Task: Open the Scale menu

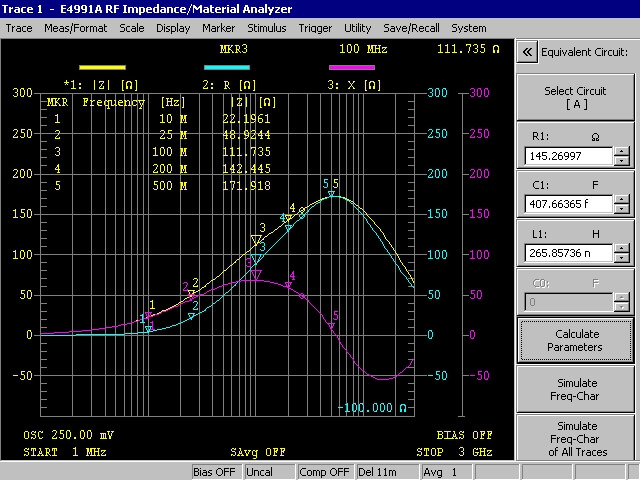Action: tap(131, 28)
